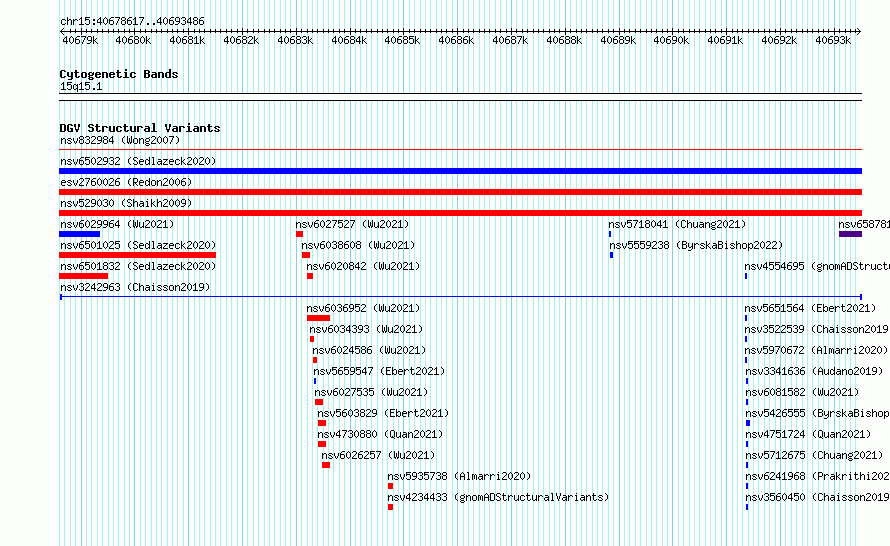Select nsv5559238 (ByrskaBishop2022) label

pyautogui.click(x=696, y=245)
